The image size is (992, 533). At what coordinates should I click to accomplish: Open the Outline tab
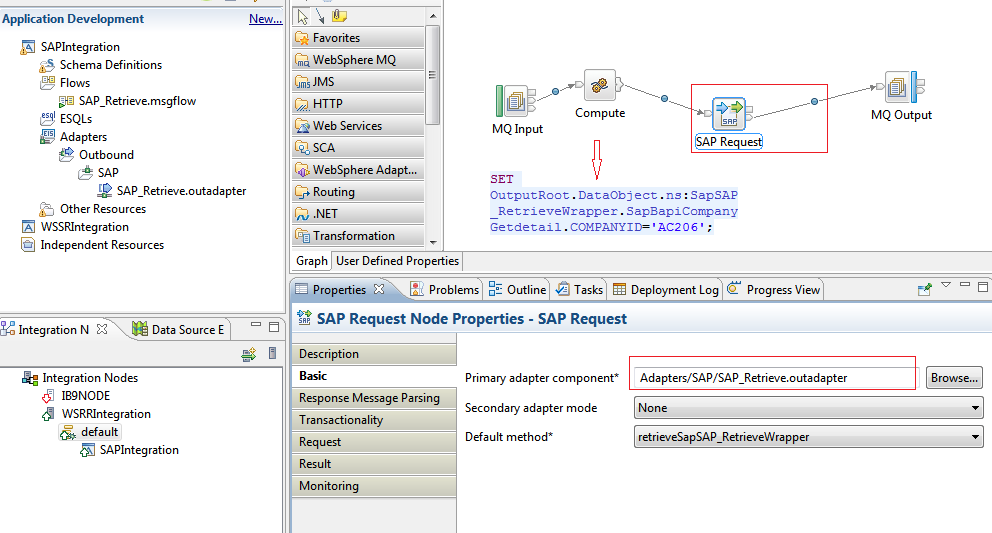coord(518,289)
